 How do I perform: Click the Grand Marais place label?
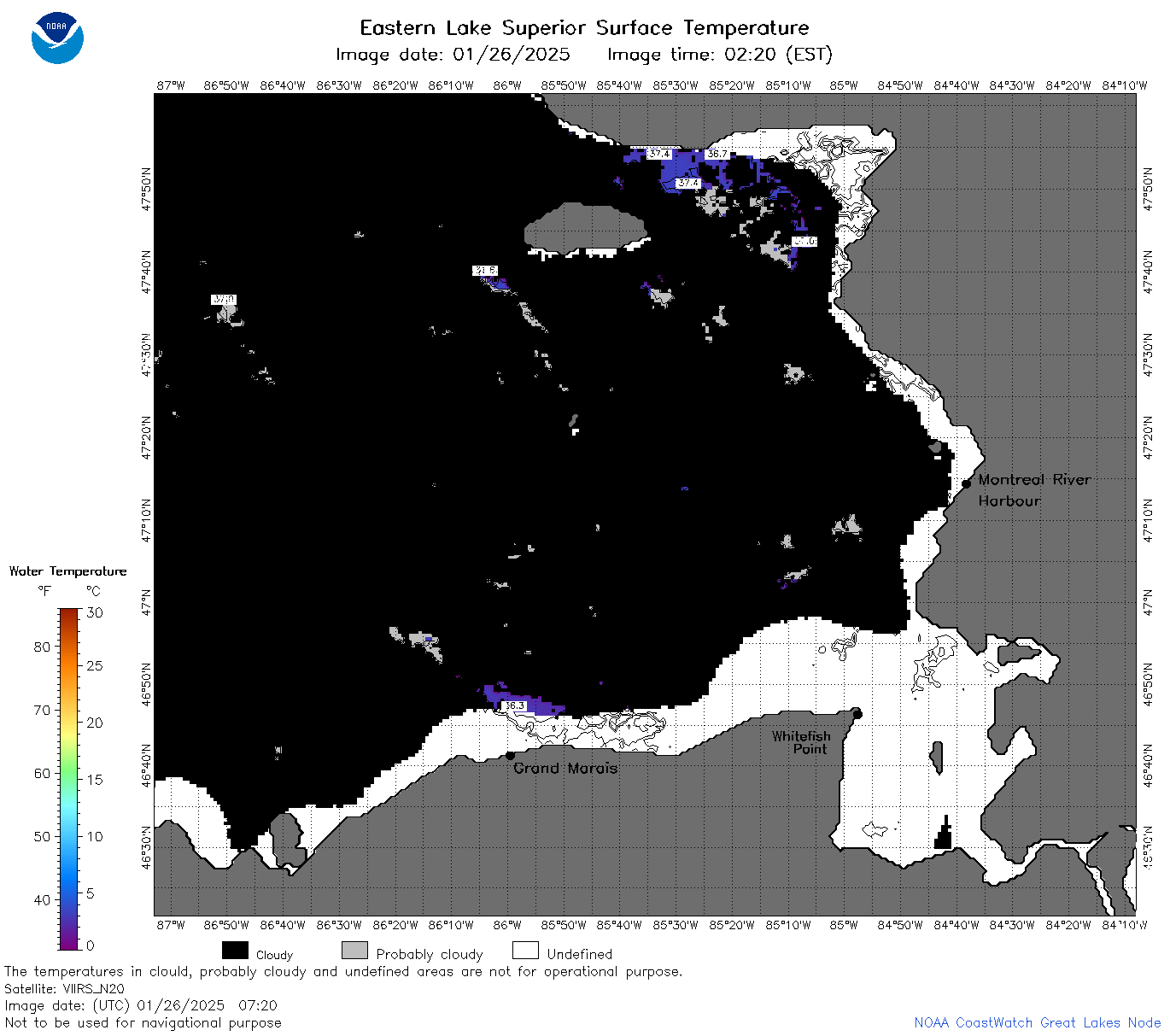point(565,768)
